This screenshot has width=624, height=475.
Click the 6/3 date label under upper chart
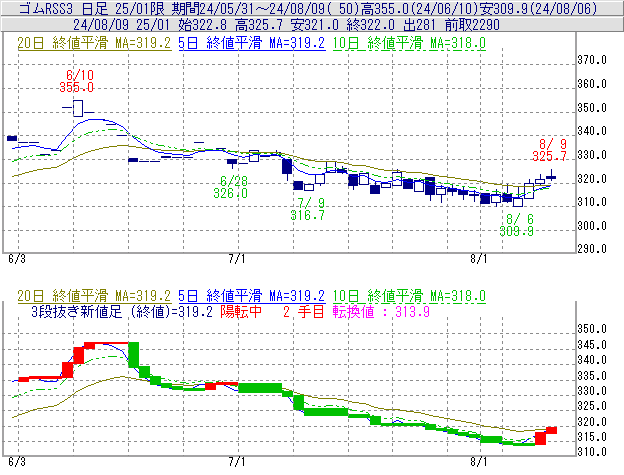pyautogui.click(x=17, y=259)
